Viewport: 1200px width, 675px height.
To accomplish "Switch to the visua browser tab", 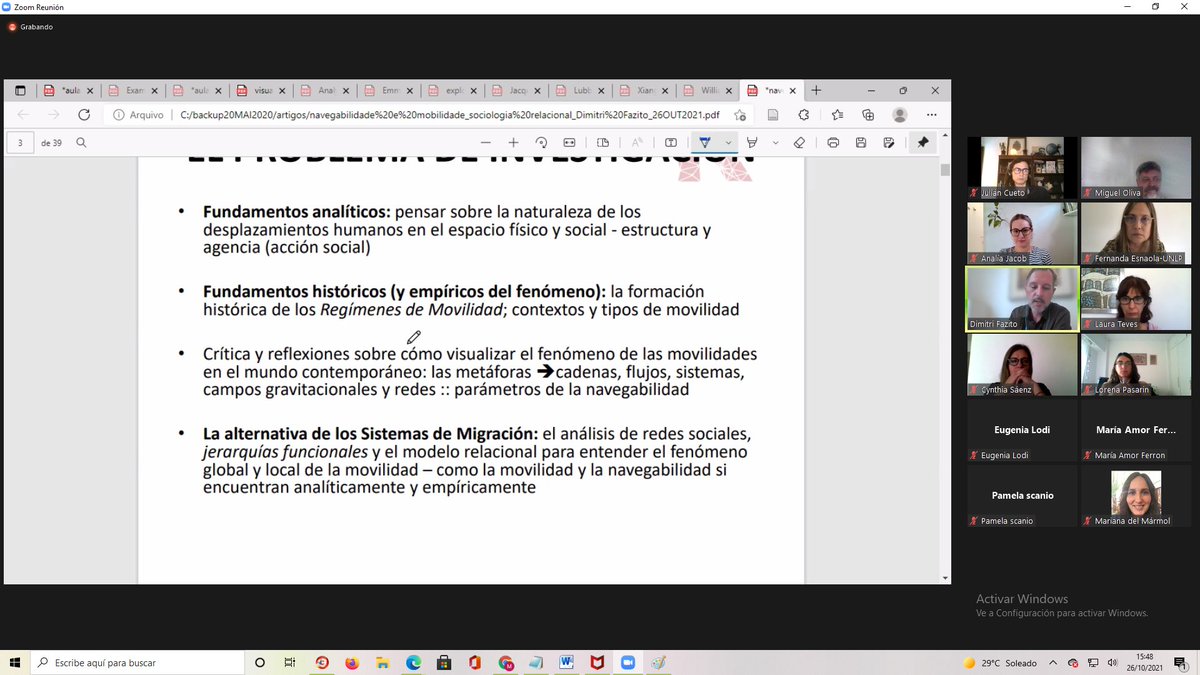I will point(262,89).
